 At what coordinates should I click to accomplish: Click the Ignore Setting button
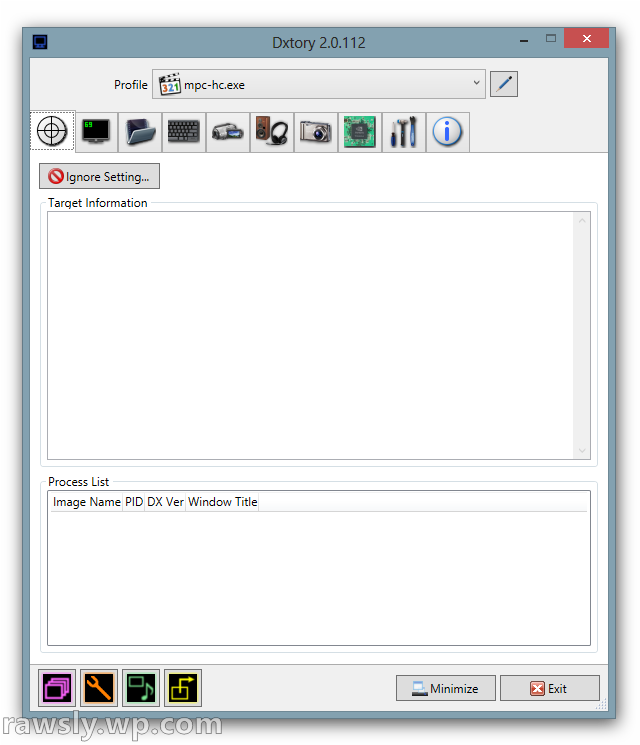pos(99,177)
